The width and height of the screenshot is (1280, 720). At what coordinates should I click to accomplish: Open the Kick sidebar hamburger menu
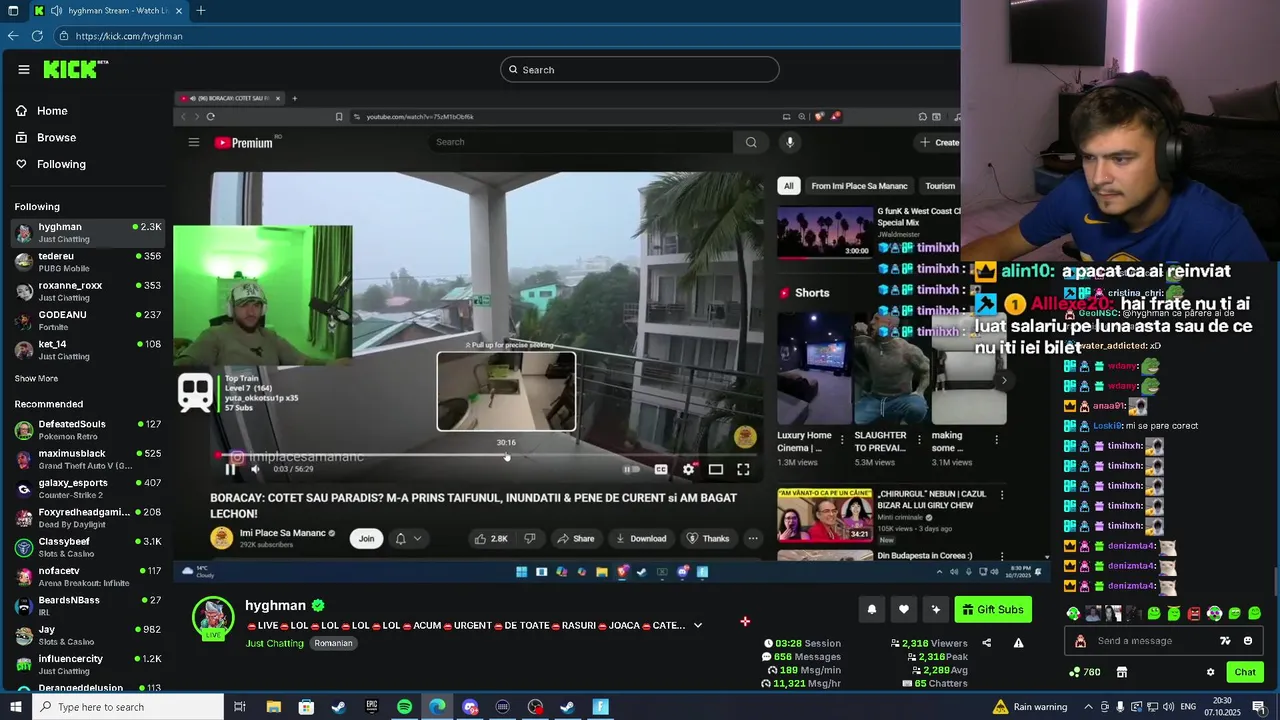click(23, 69)
